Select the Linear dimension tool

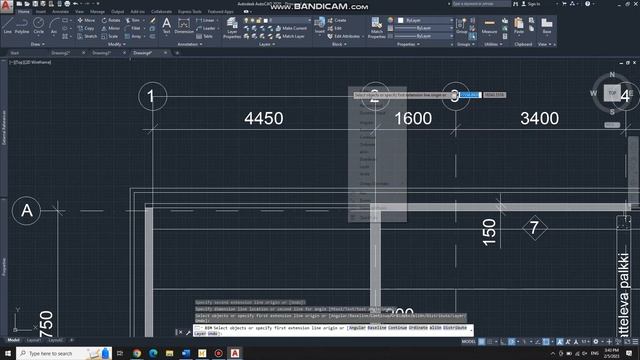pos(205,20)
